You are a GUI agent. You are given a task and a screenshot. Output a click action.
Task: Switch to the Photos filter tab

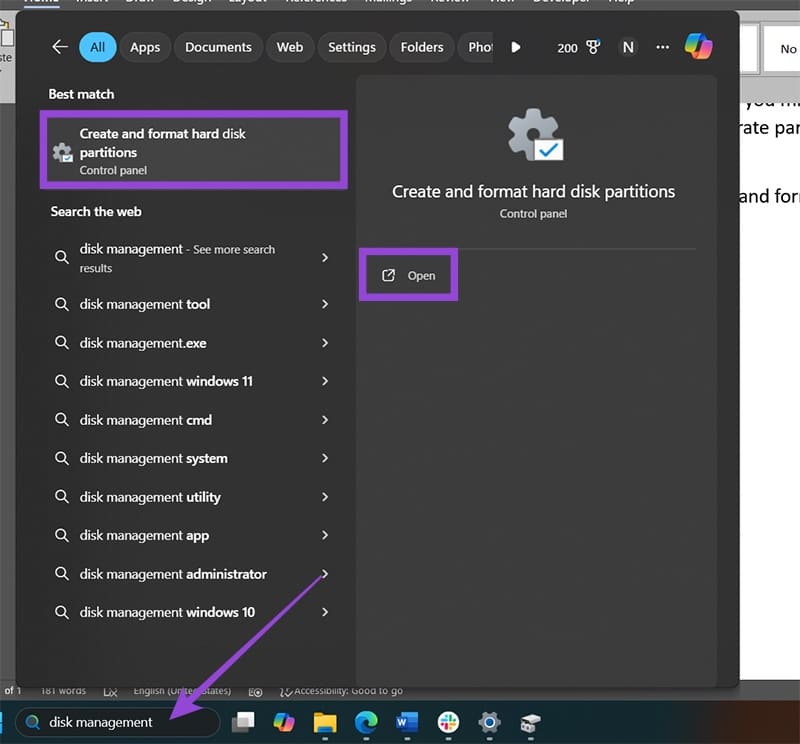(x=477, y=47)
